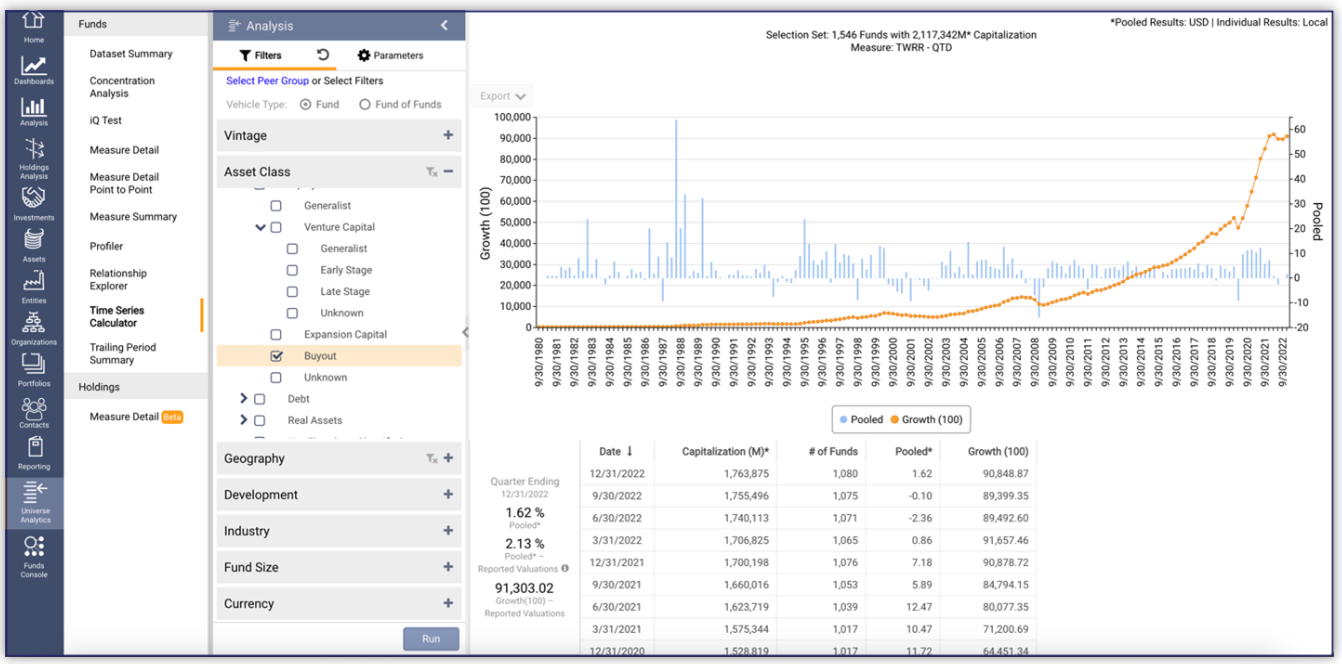The height and width of the screenshot is (664, 1342).
Task: Open the Select Peer Group link
Action: (x=269, y=78)
